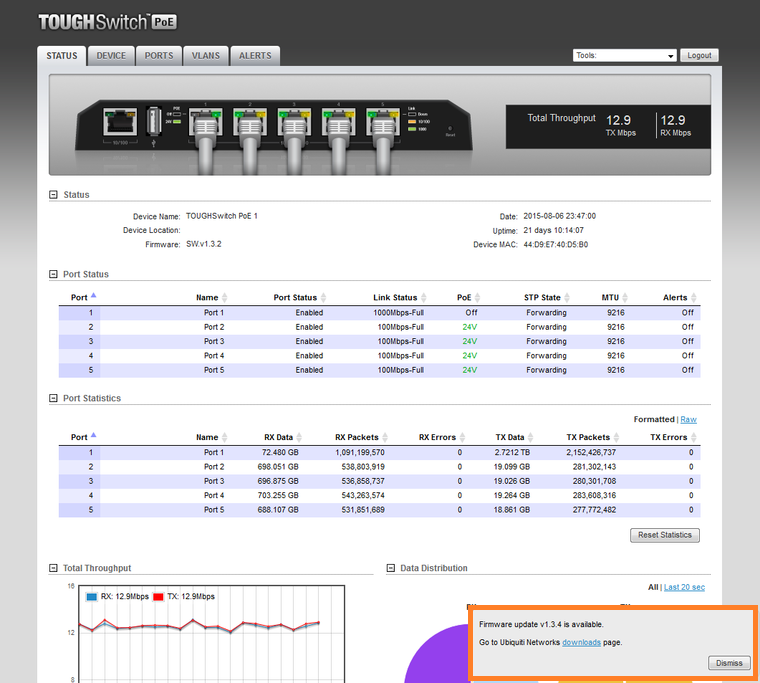This screenshot has width=760, height=683.
Task: Collapse the Status section
Action: [x=53, y=194]
